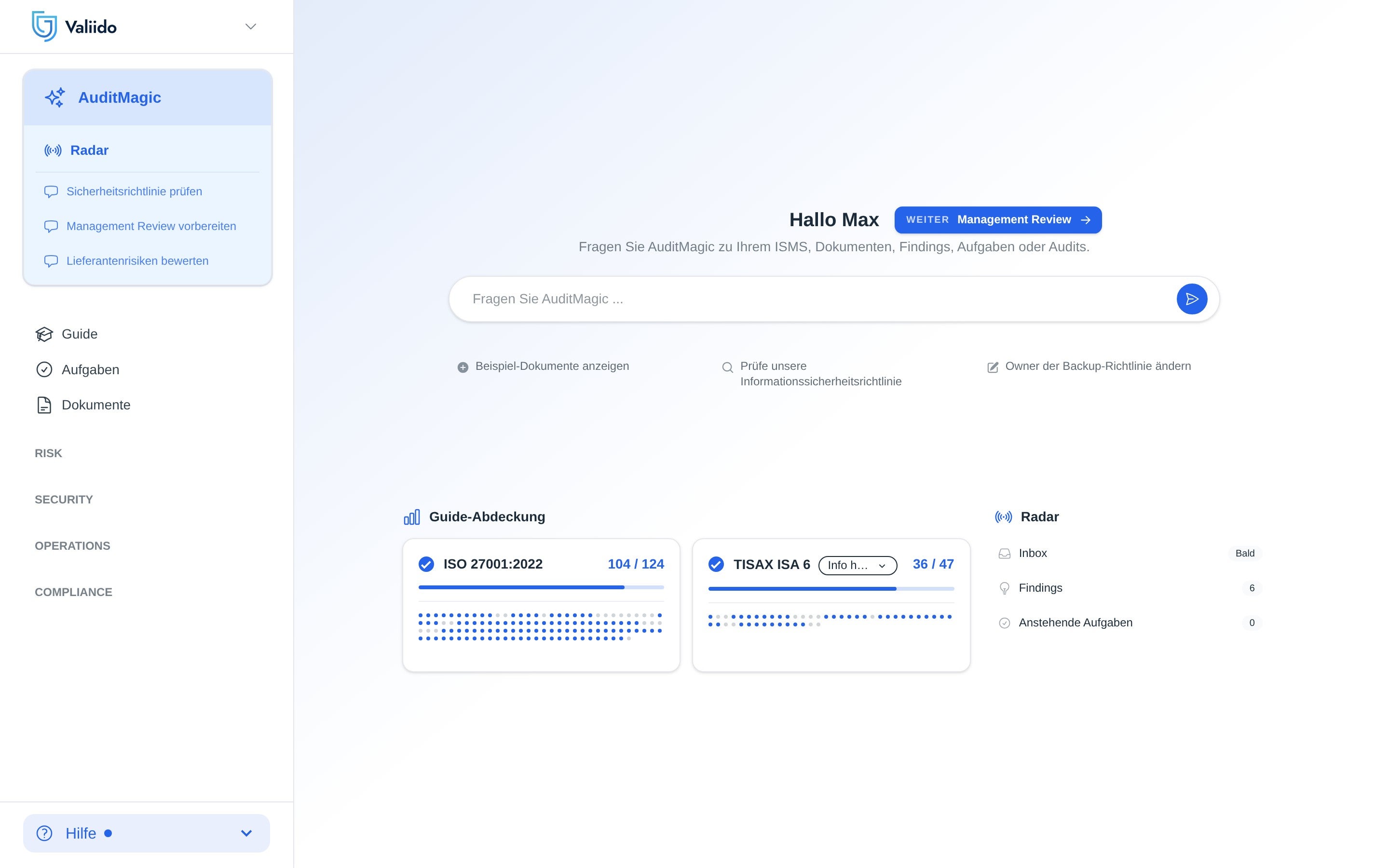Viewport: 1389px width, 868px height.
Task: Click the WEITER Management Review button
Action: pos(997,220)
